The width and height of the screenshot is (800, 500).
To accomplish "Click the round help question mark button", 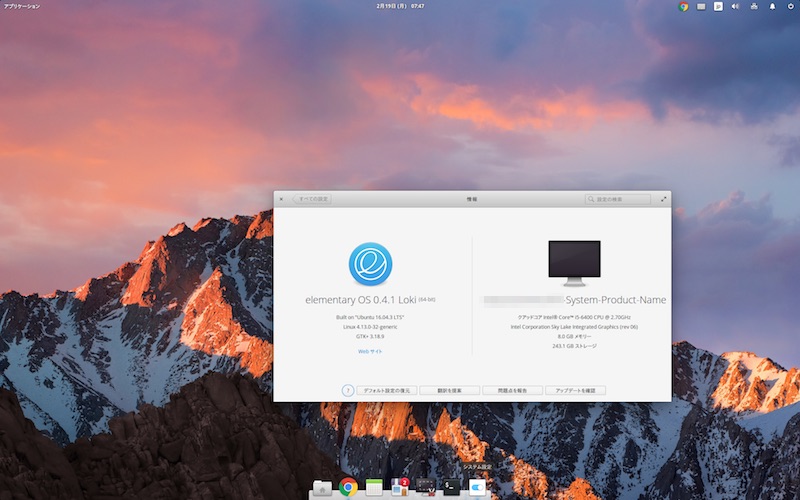I will (x=347, y=390).
